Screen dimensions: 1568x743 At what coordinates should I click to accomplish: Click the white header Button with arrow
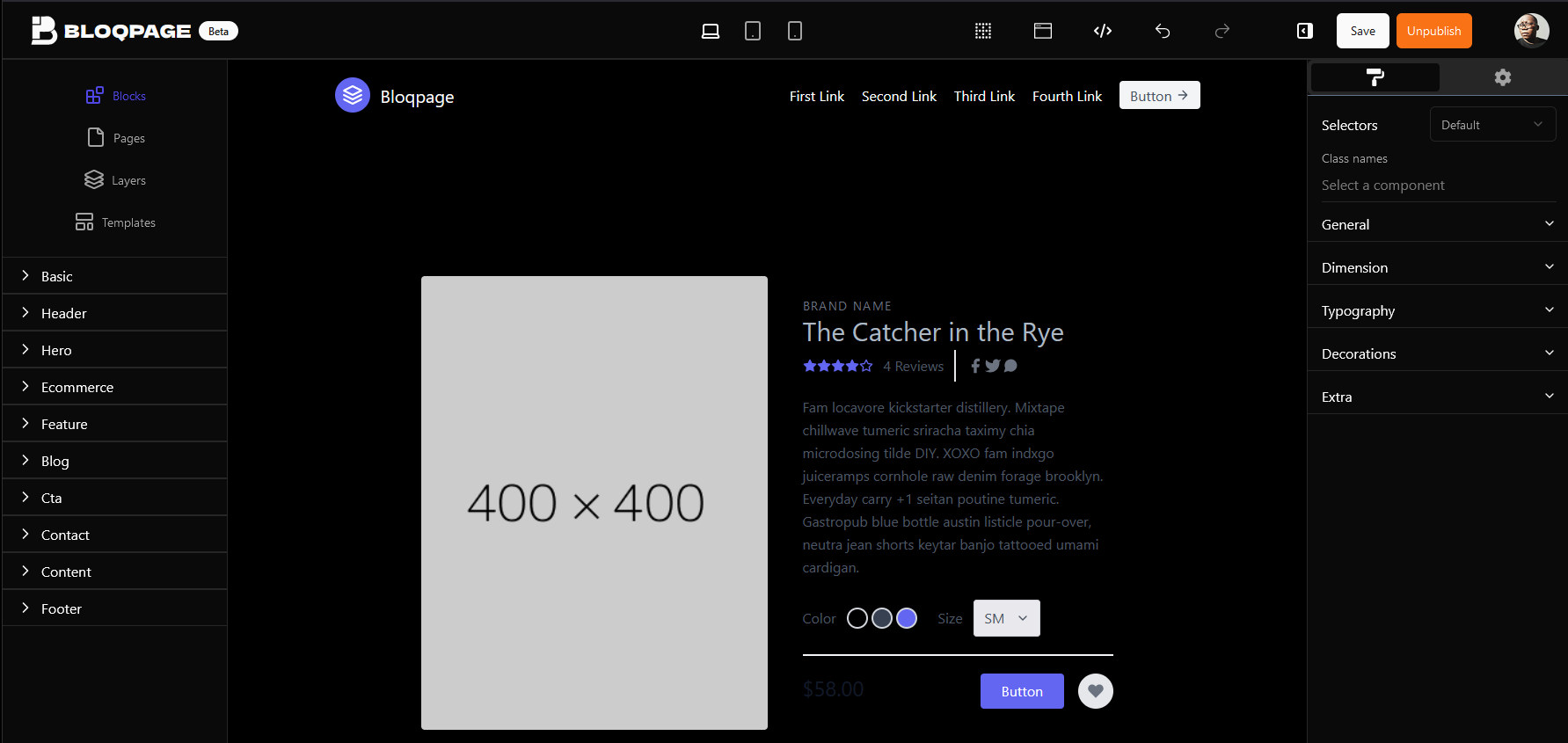(x=1160, y=95)
